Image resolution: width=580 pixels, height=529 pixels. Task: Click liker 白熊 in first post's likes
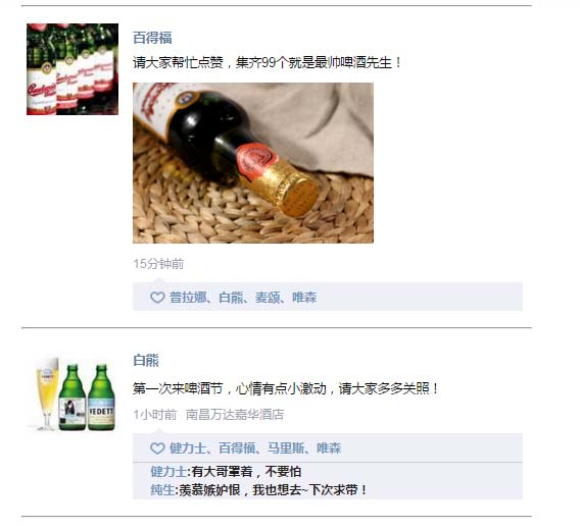[x=231, y=297]
